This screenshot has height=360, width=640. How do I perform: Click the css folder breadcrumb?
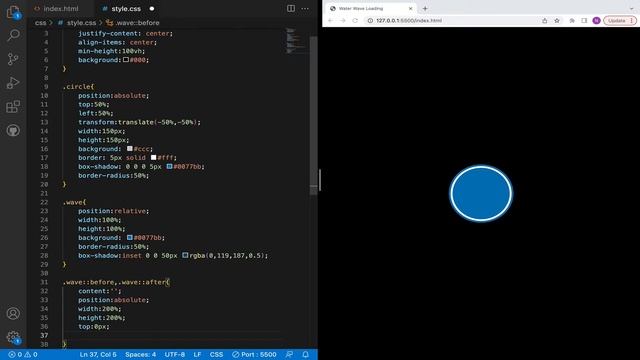[x=40, y=23]
